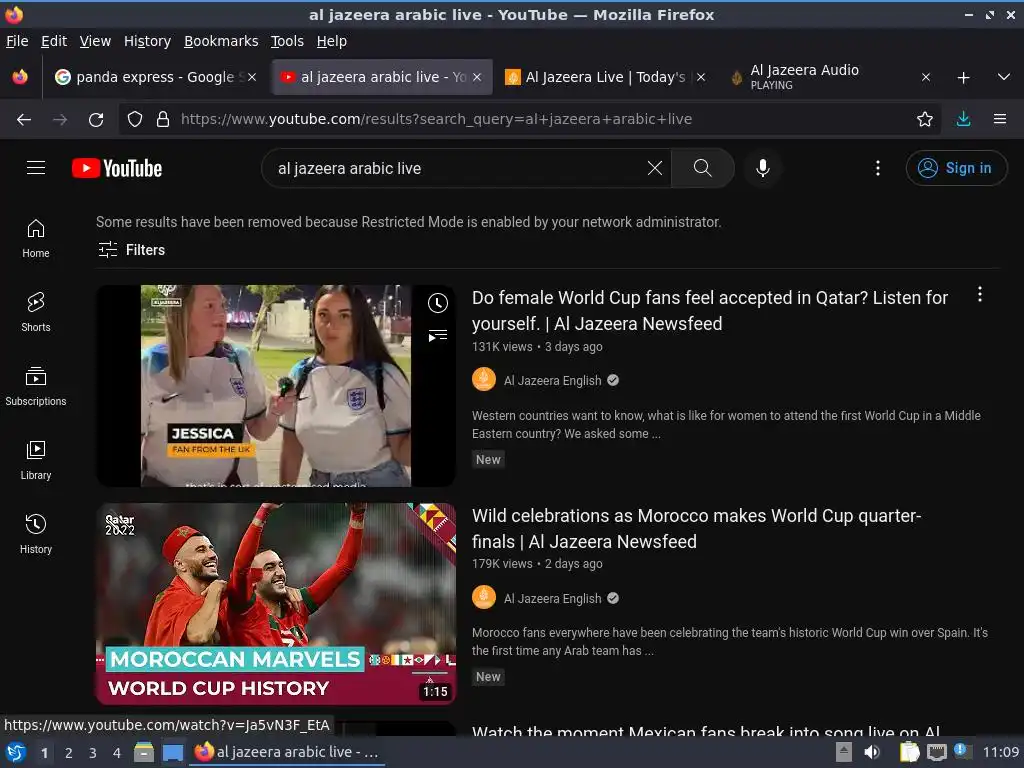Open 'Wild celebrations as Morocco' video title

coord(696,528)
